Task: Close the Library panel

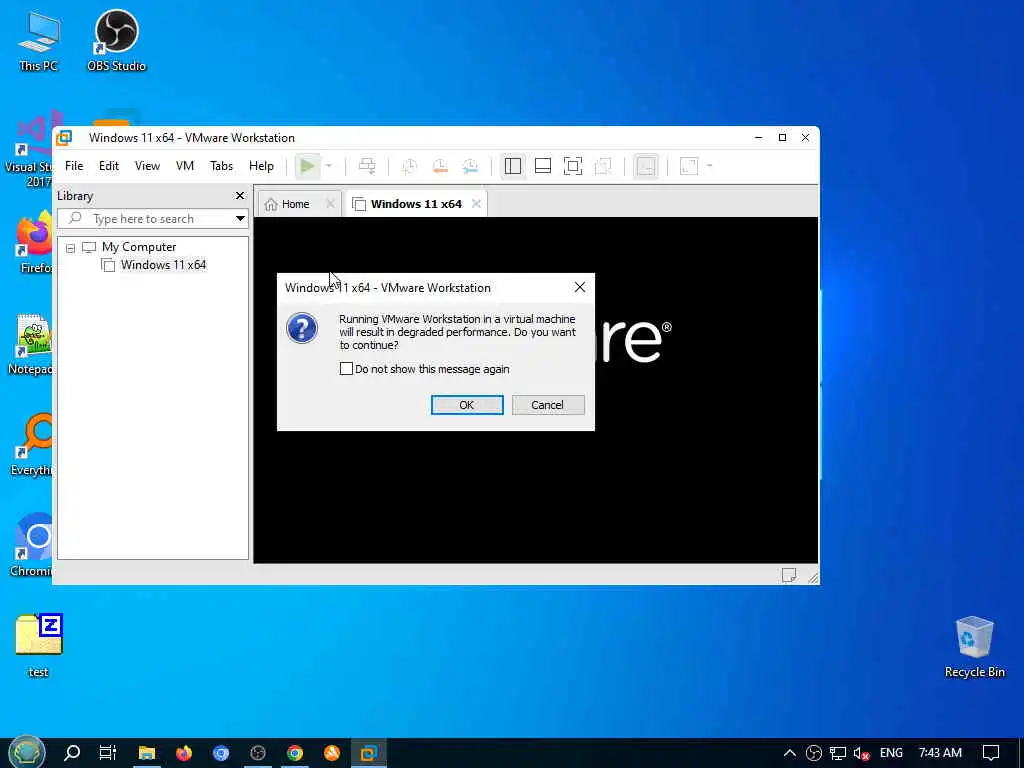Action: pyautogui.click(x=240, y=196)
